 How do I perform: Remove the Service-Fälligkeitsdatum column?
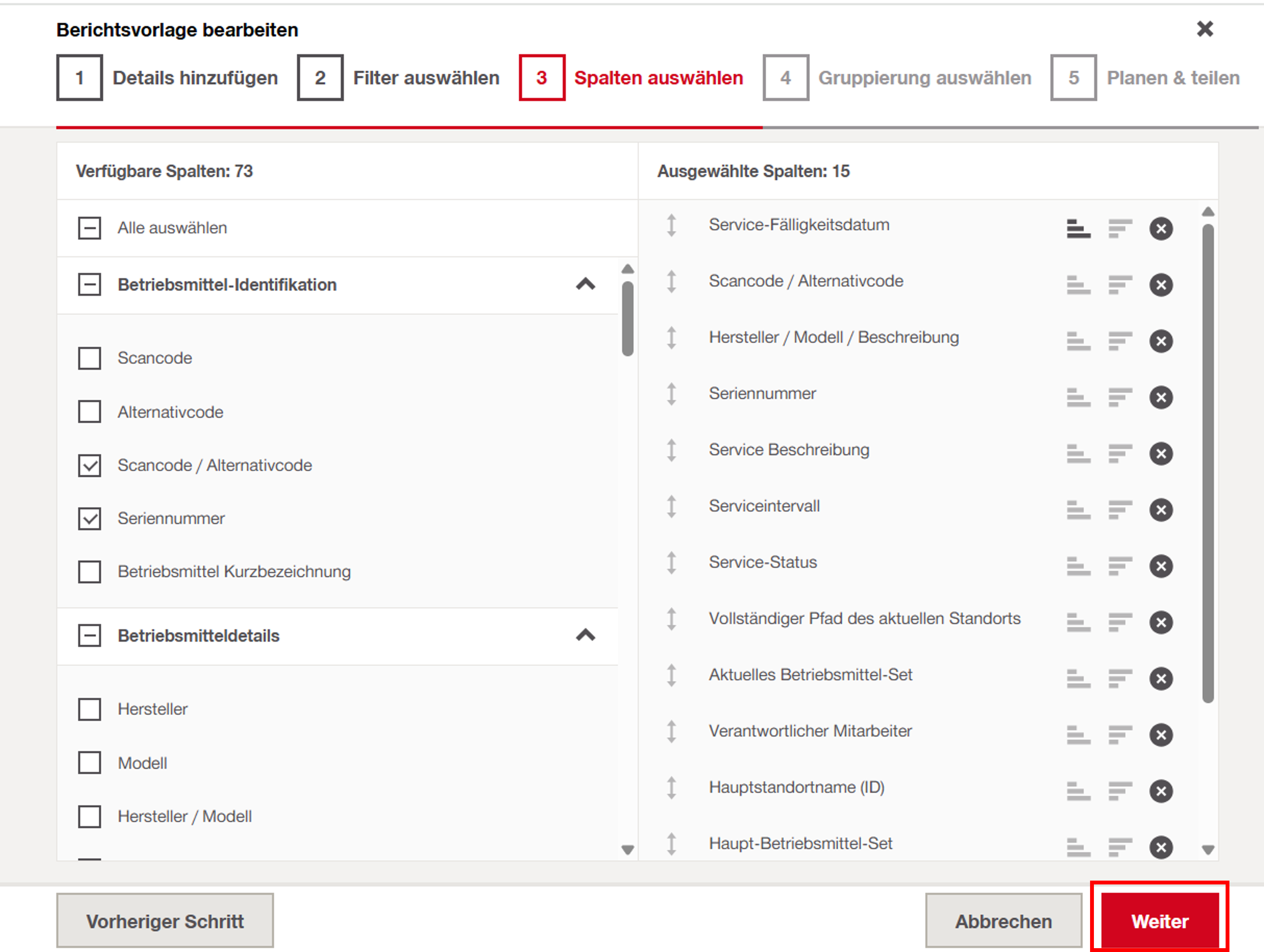(1161, 228)
